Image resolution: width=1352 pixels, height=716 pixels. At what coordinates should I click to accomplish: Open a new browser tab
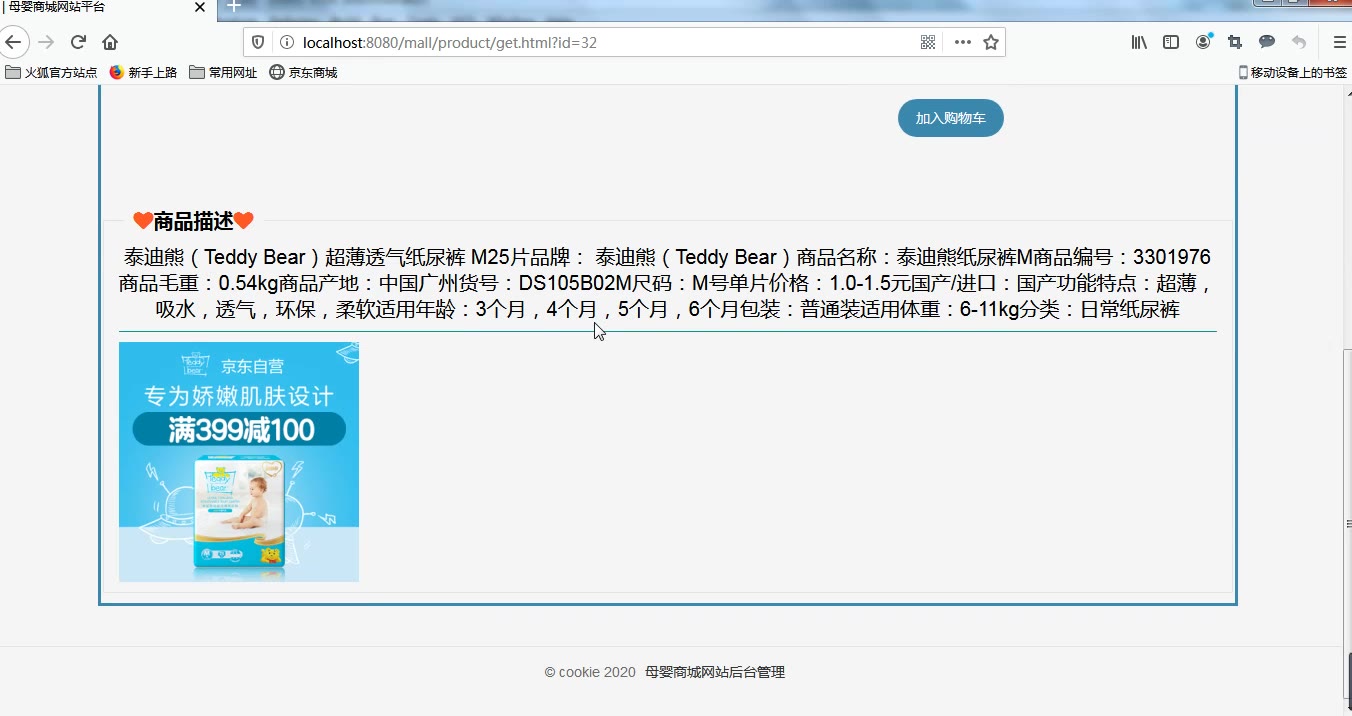pyautogui.click(x=234, y=6)
